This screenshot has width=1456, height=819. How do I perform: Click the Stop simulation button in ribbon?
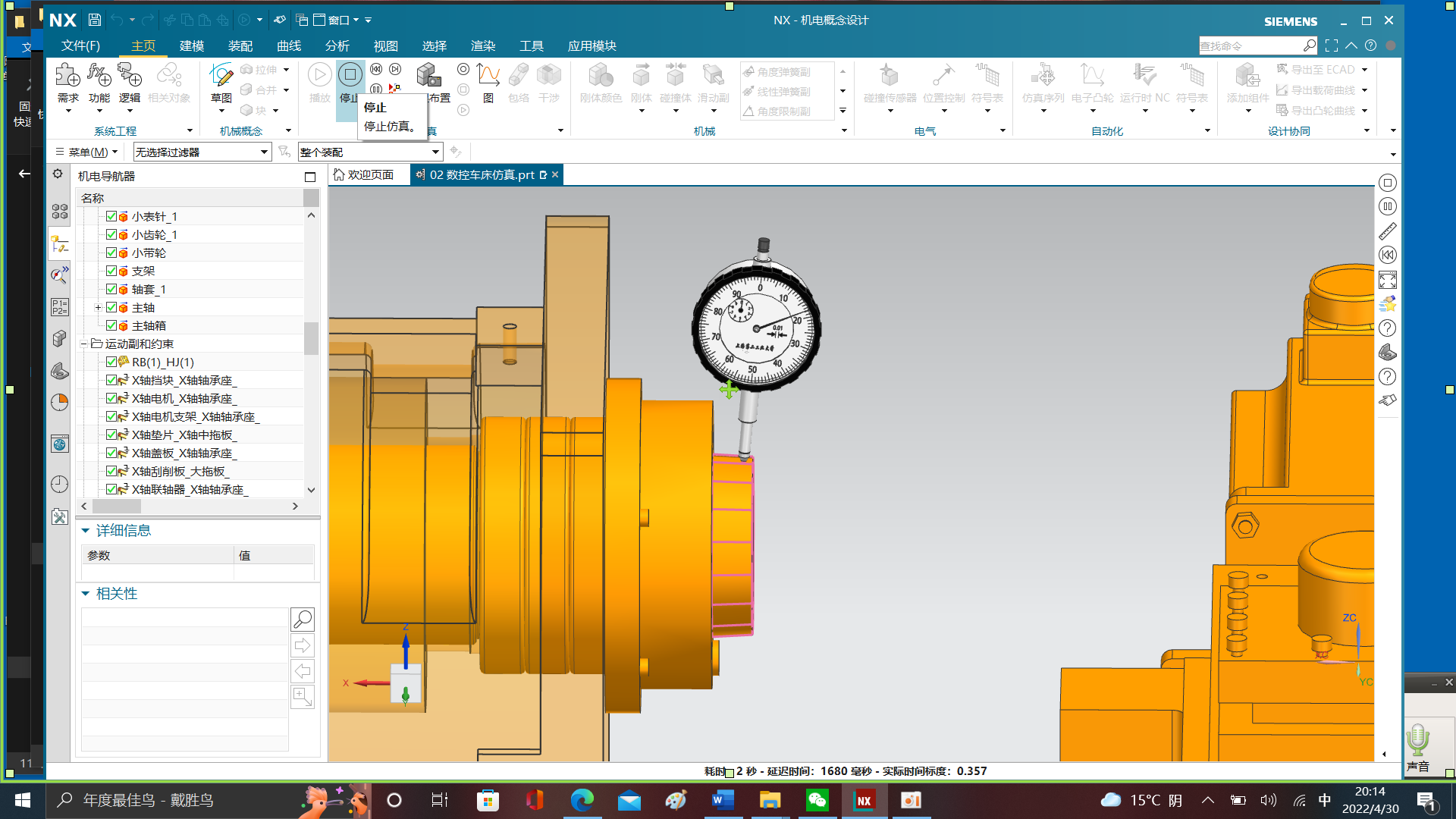click(350, 75)
